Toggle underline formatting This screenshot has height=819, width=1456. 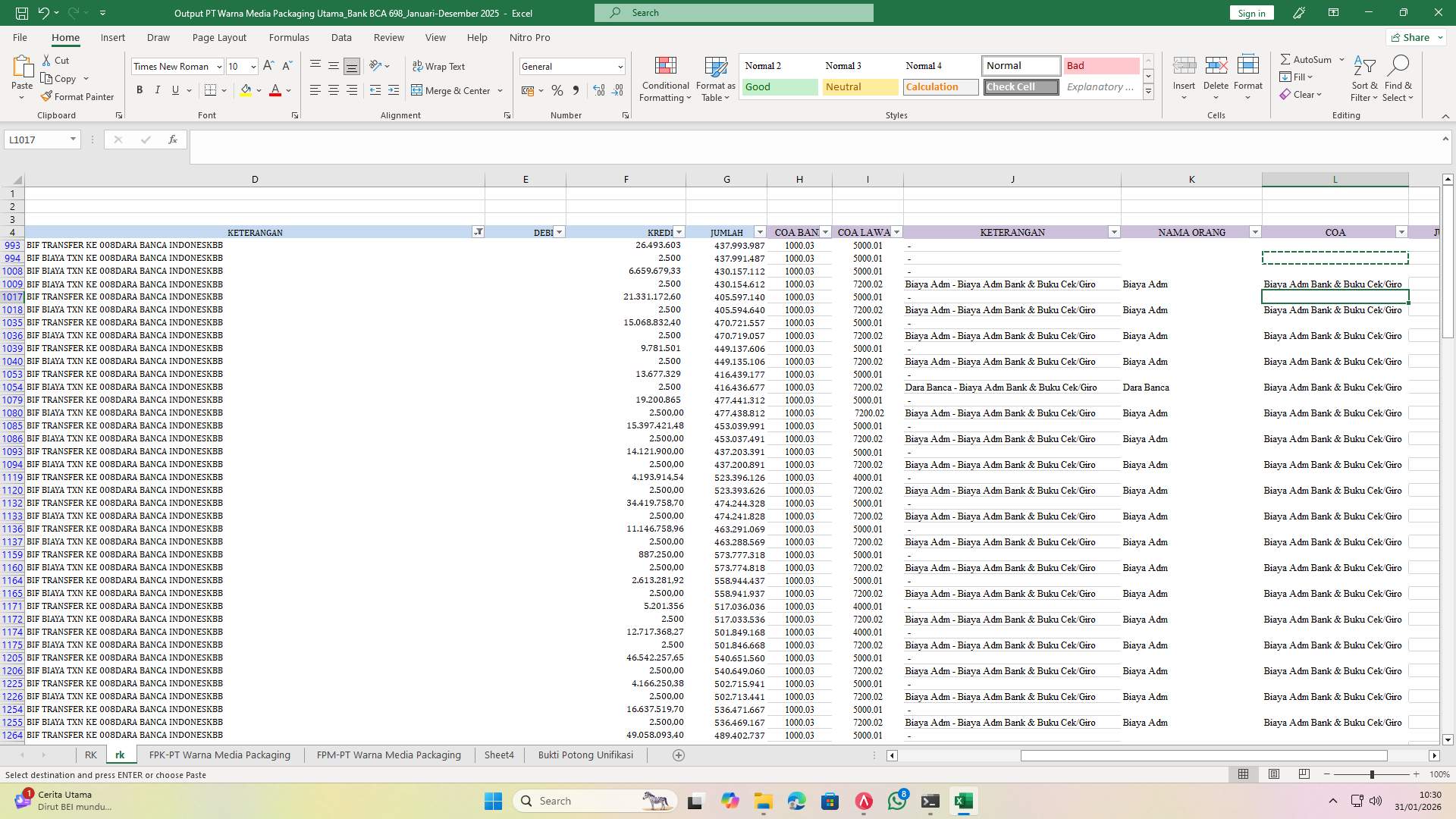click(x=174, y=89)
